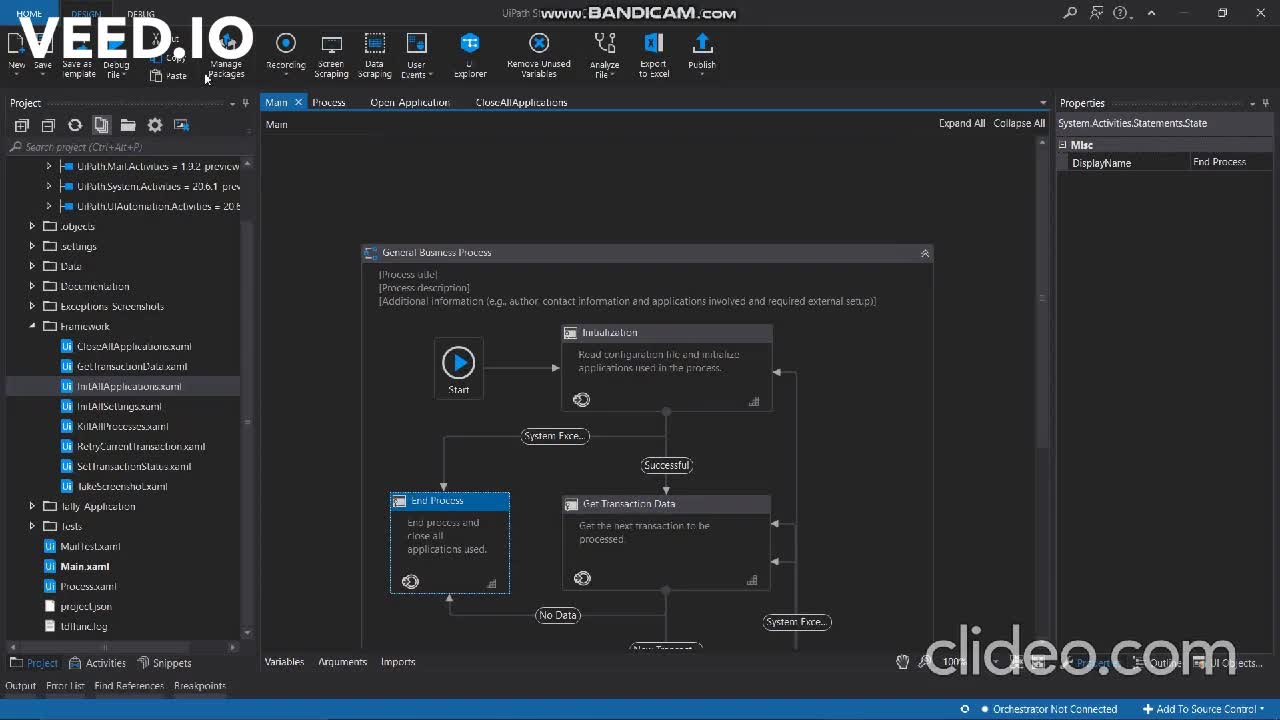Collapse the Misc property section
The height and width of the screenshot is (720, 1280).
[x=1063, y=145]
